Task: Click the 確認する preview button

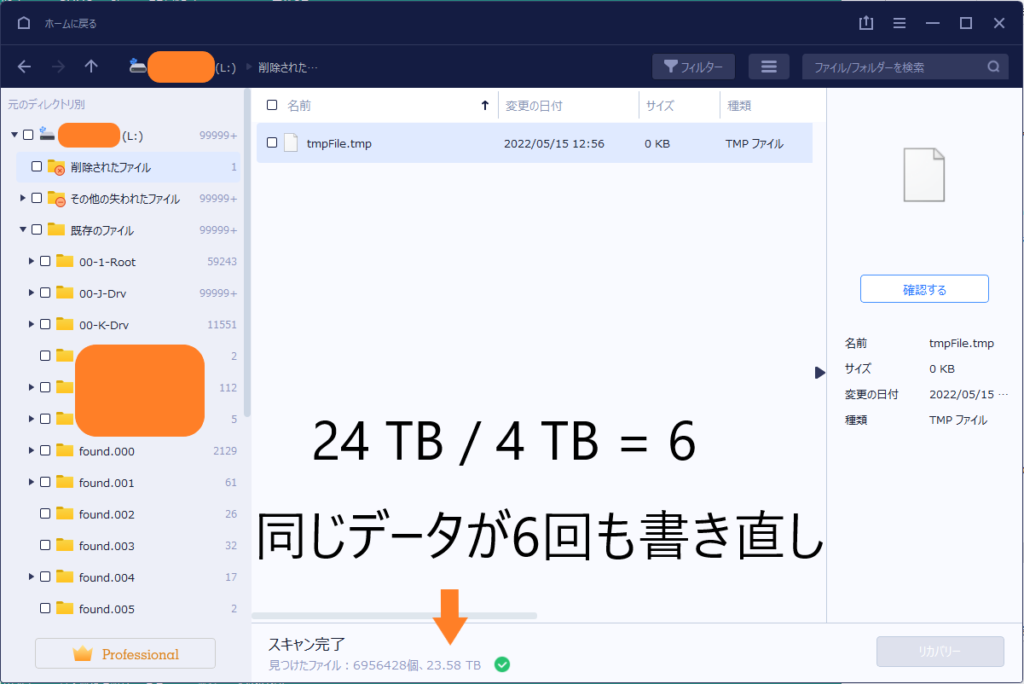Action: [x=923, y=288]
